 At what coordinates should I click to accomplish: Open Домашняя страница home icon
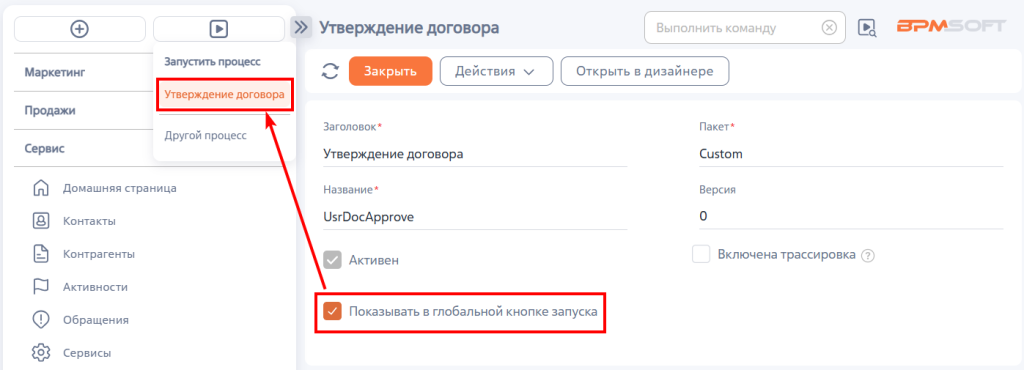coord(41,188)
